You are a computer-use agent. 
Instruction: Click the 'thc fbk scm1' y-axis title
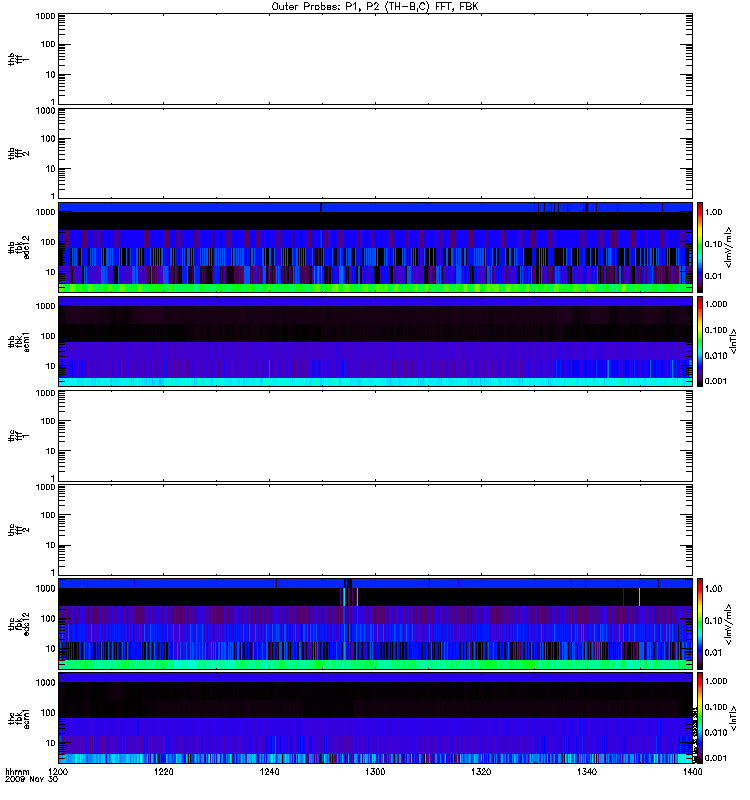tap(19, 717)
